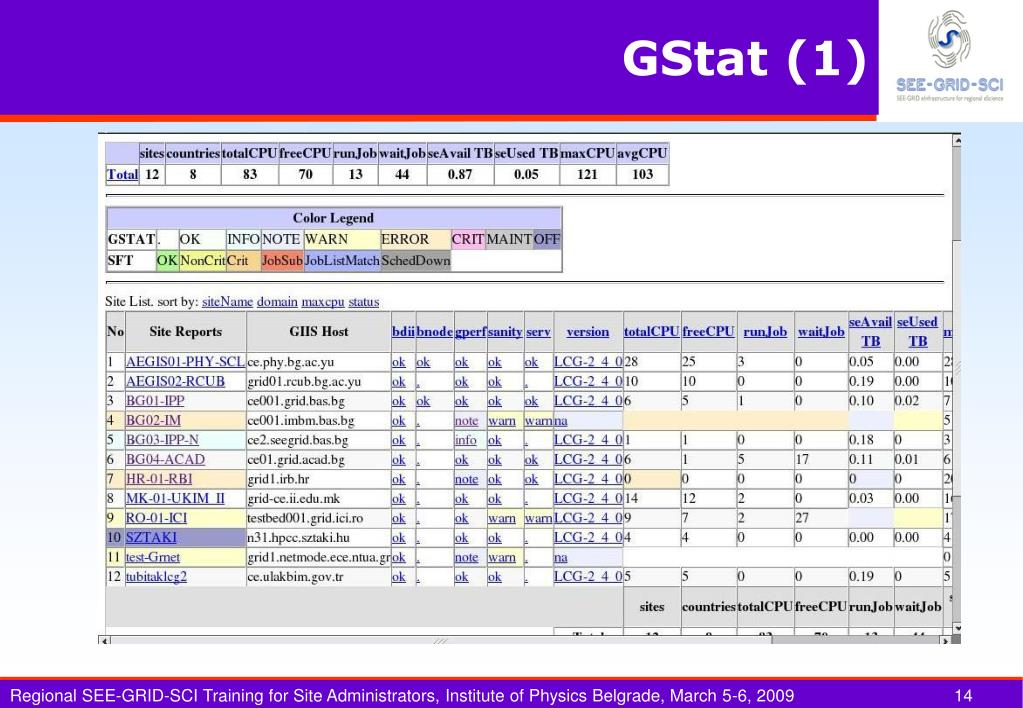Click the runJob column header link
Viewport: 1023px width, 708px height.
765,331
